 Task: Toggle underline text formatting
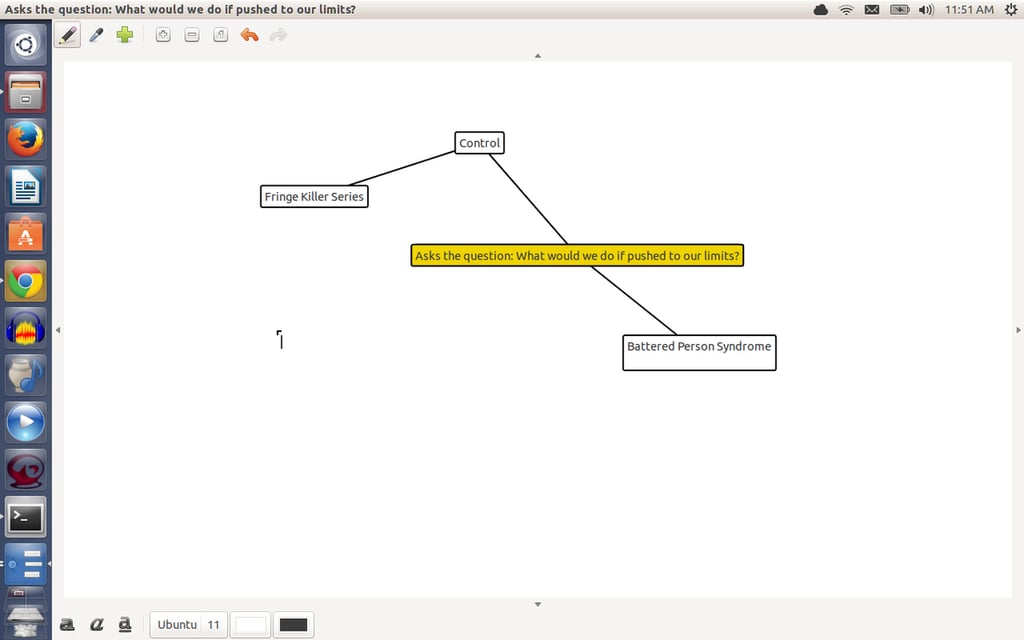[125, 625]
